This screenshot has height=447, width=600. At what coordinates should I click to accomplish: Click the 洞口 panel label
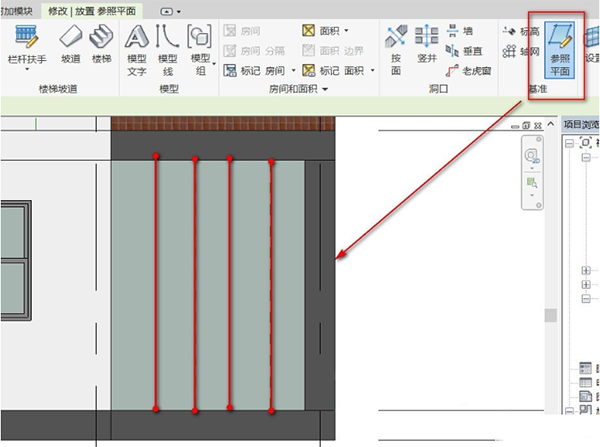438,89
